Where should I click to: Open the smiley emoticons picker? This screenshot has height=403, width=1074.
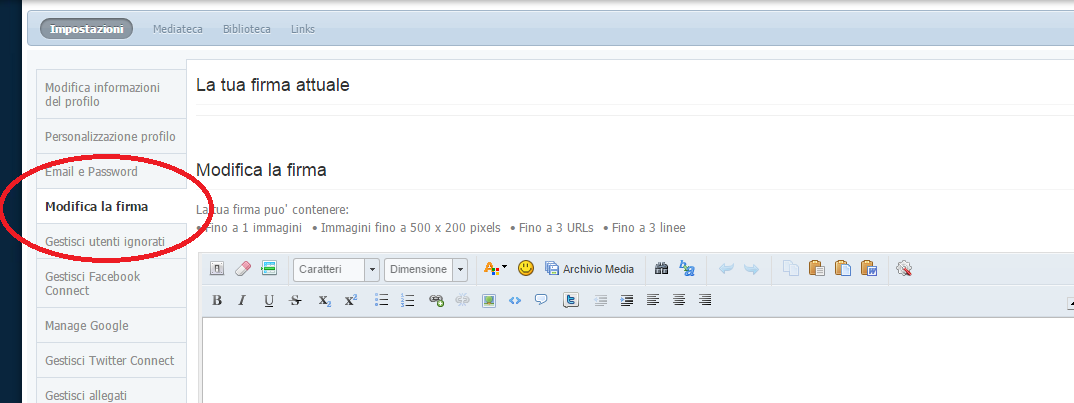point(525,269)
